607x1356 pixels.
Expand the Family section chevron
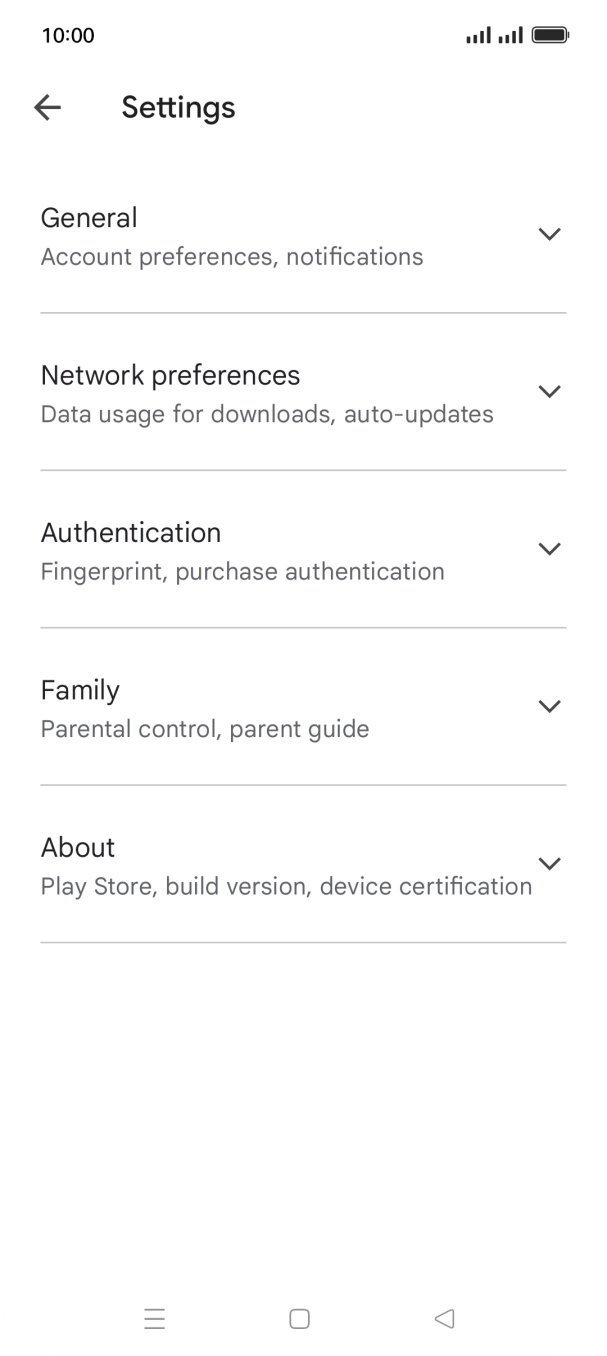pyautogui.click(x=548, y=706)
